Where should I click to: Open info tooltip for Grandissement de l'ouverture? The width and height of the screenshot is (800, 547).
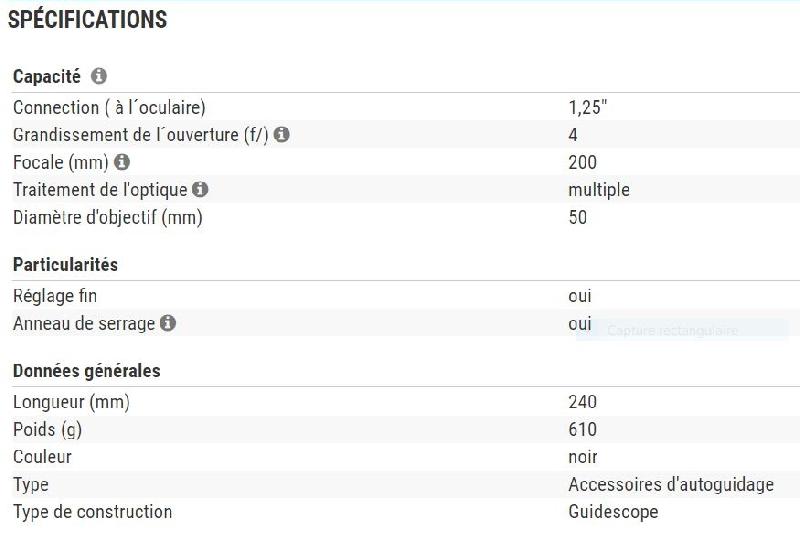coord(282,134)
